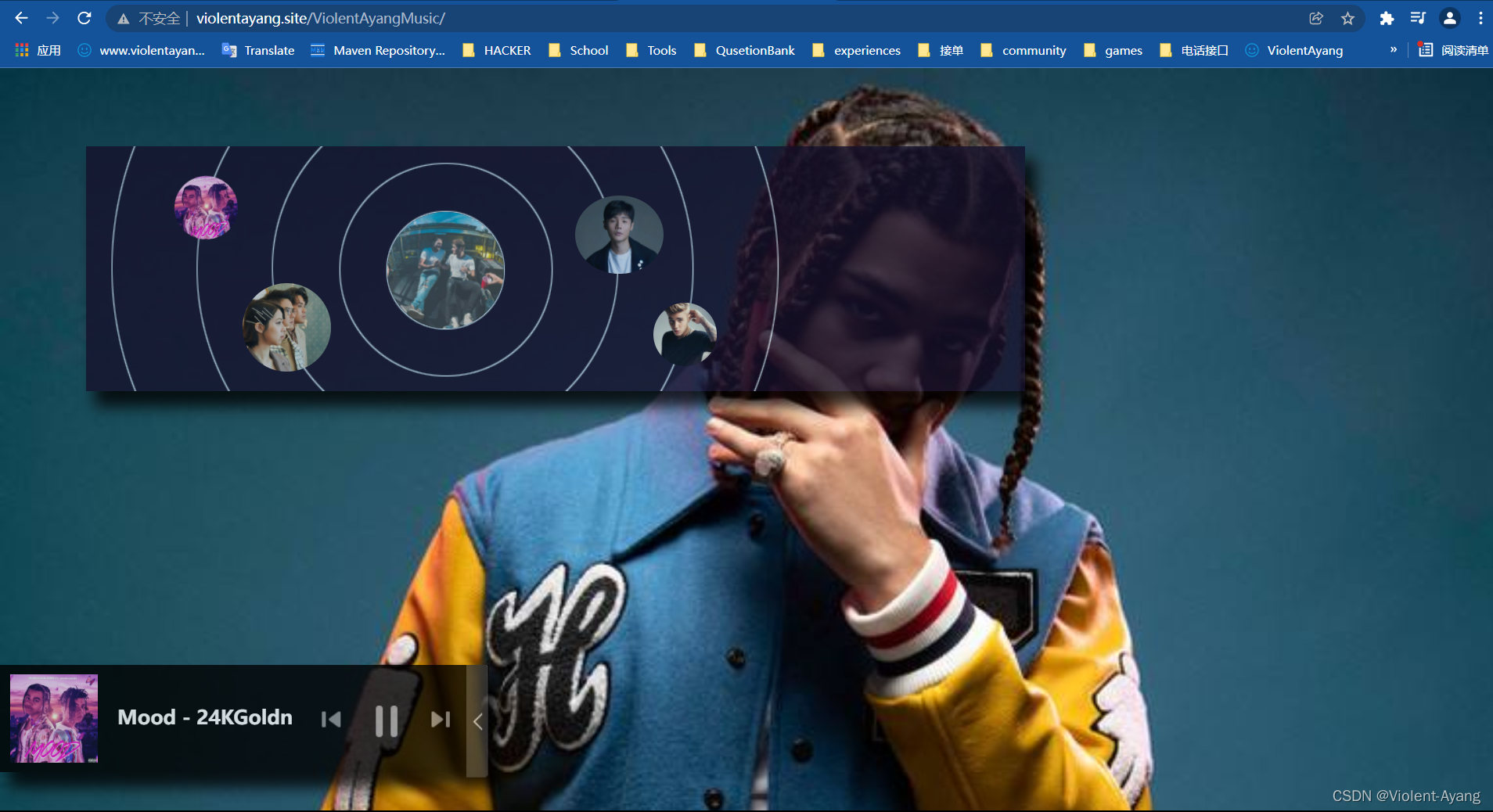Open the ViolentAyang bookmark
The width and height of the screenshot is (1493, 812).
click(x=1294, y=50)
